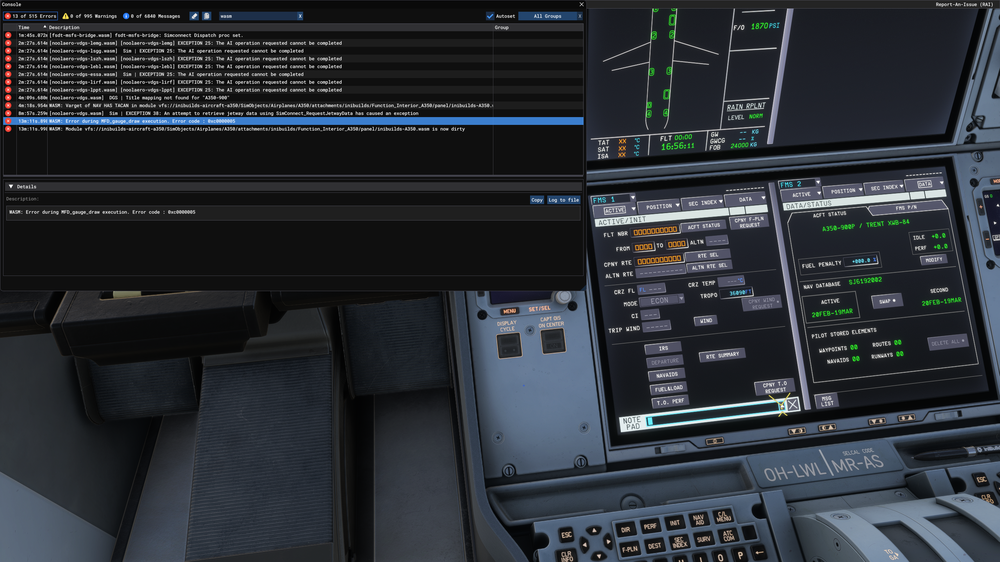Toggle the Warnings filter in console

pyautogui.click(x=92, y=16)
